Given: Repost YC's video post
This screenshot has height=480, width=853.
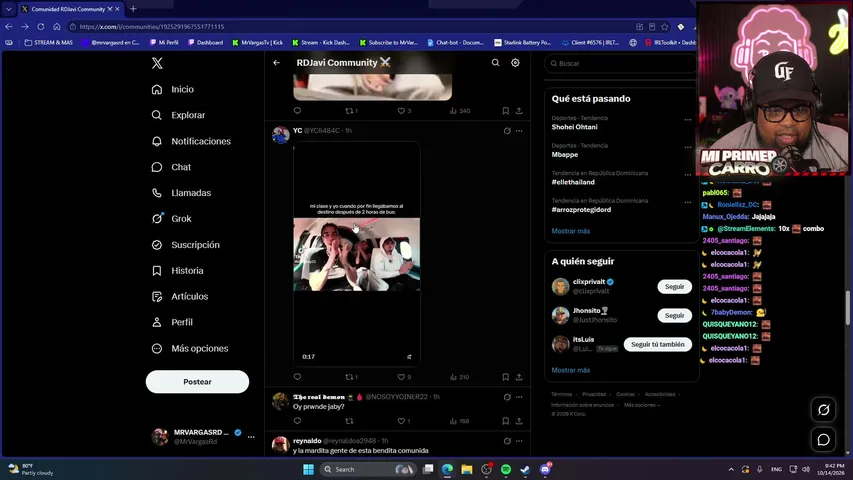Looking at the screenshot, I should click(x=351, y=377).
